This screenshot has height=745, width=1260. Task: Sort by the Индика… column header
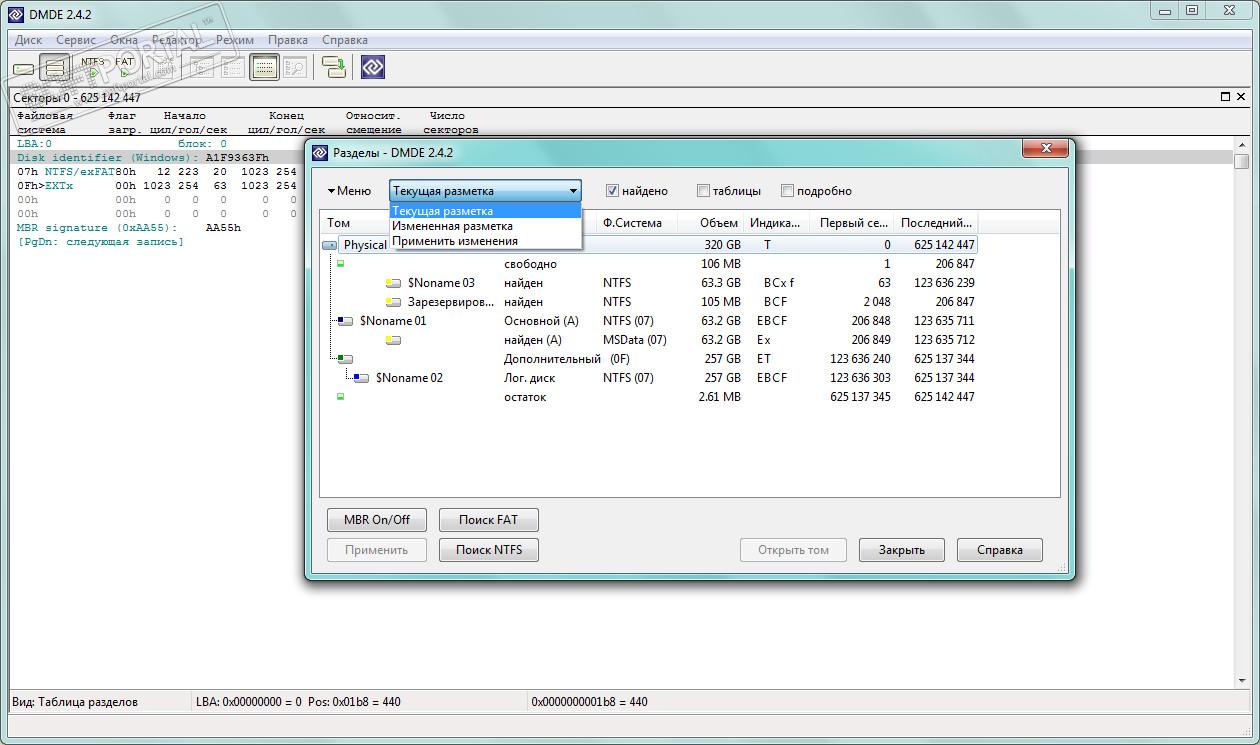776,223
